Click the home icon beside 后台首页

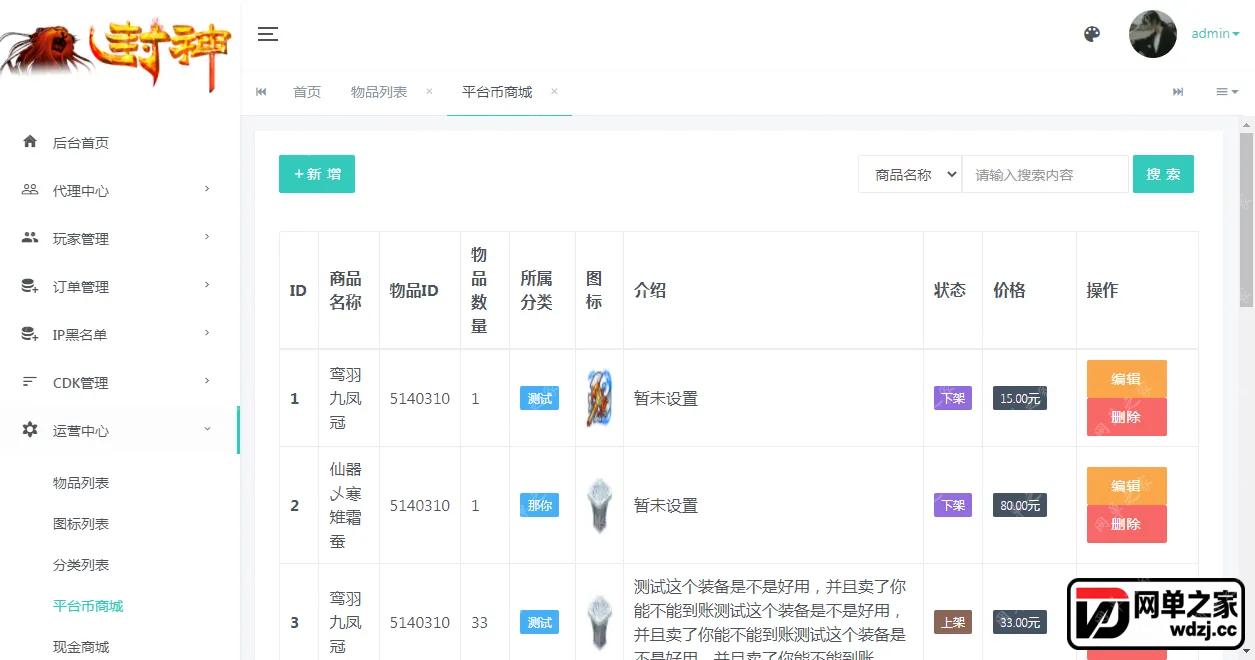point(30,142)
